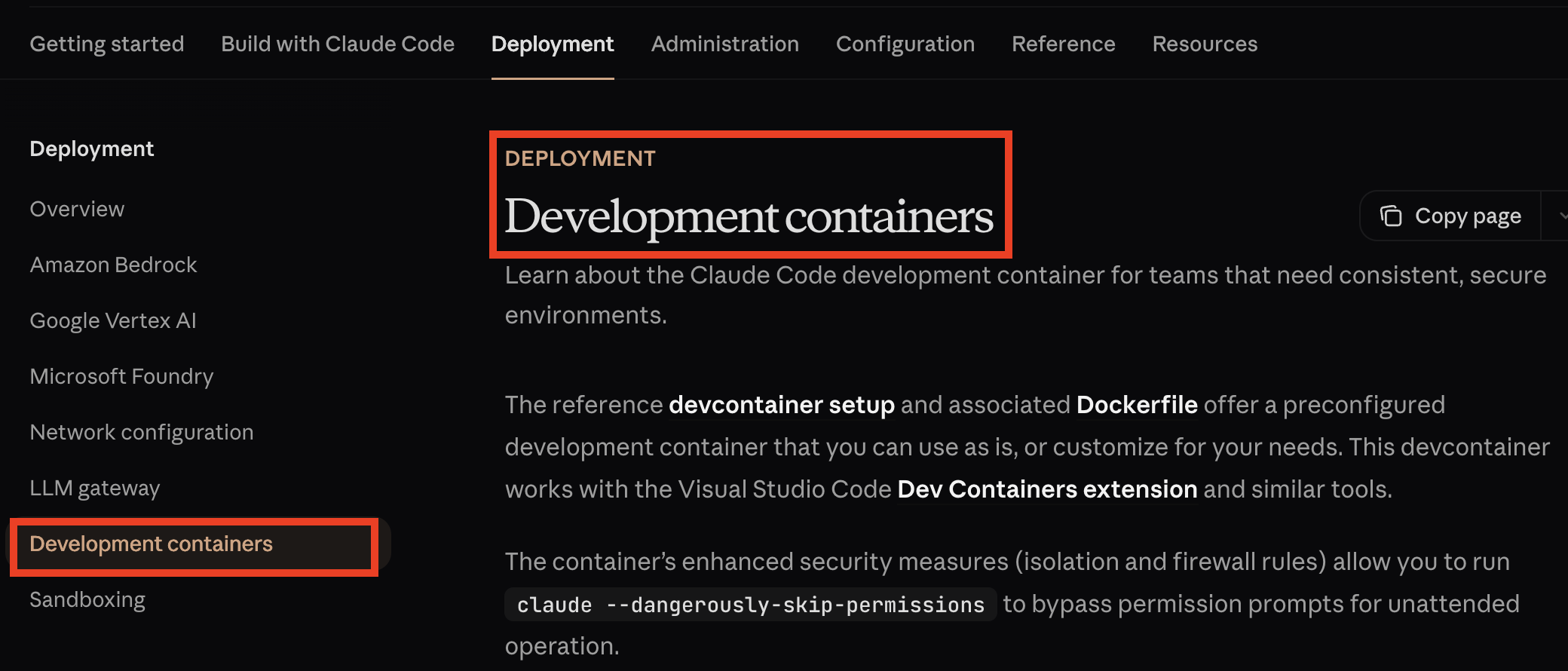The image size is (1568, 671).
Task: Click the claude --dangerously-skip-permissions code
Action: click(751, 605)
